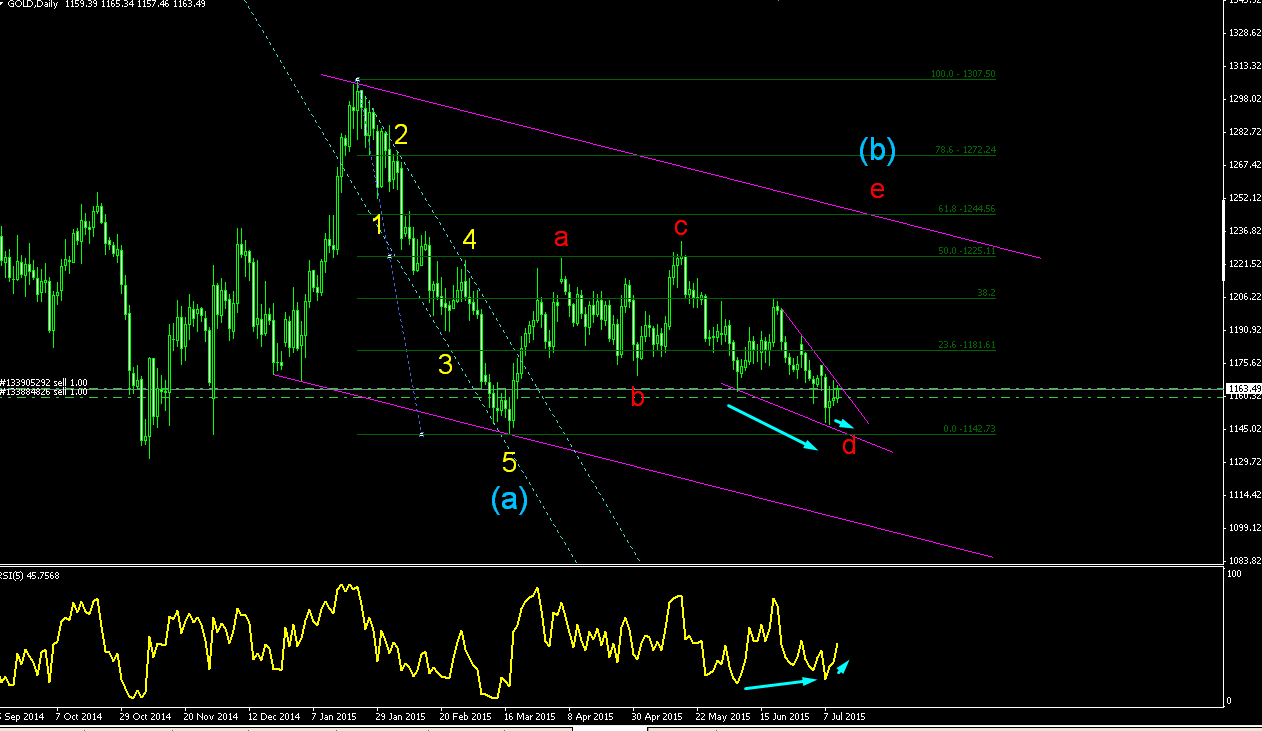Click 1236.82 on the price axis
The width and height of the screenshot is (1262, 731).
[1243, 230]
